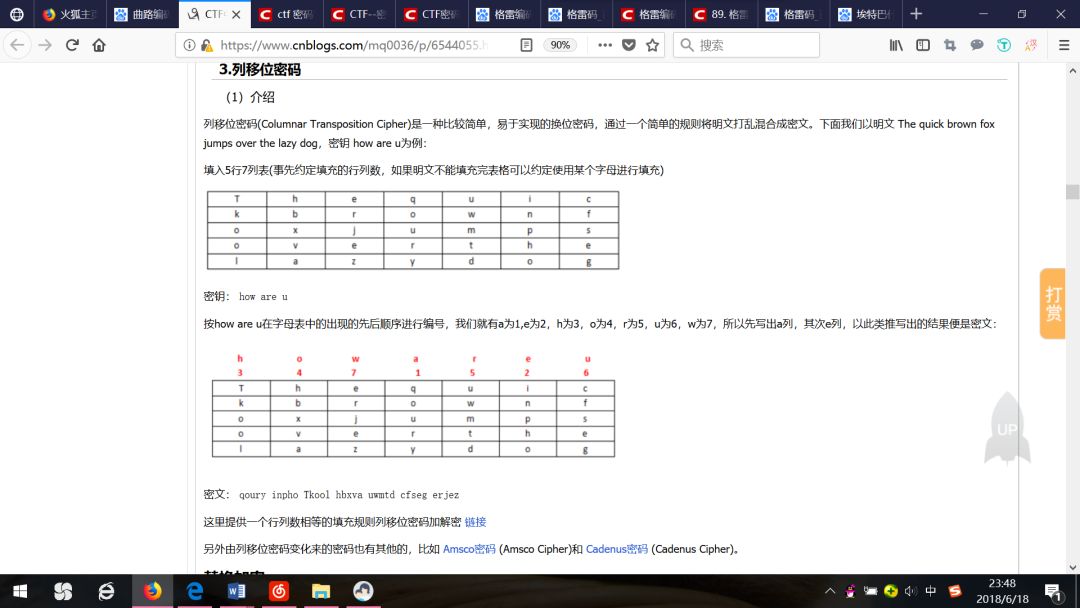Open the translate extension icon
This screenshot has height=608, width=1080.
pyautogui.click(x=1030, y=45)
